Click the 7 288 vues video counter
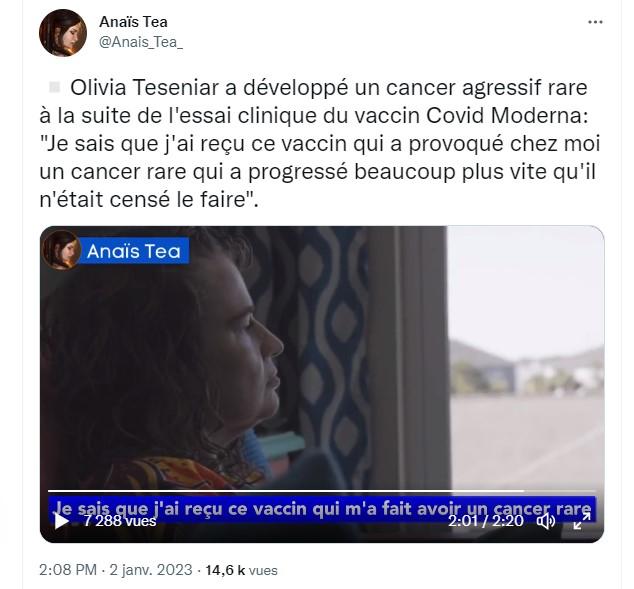The width and height of the screenshot is (634, 589). pyautogui.click(x=120, y=521)
